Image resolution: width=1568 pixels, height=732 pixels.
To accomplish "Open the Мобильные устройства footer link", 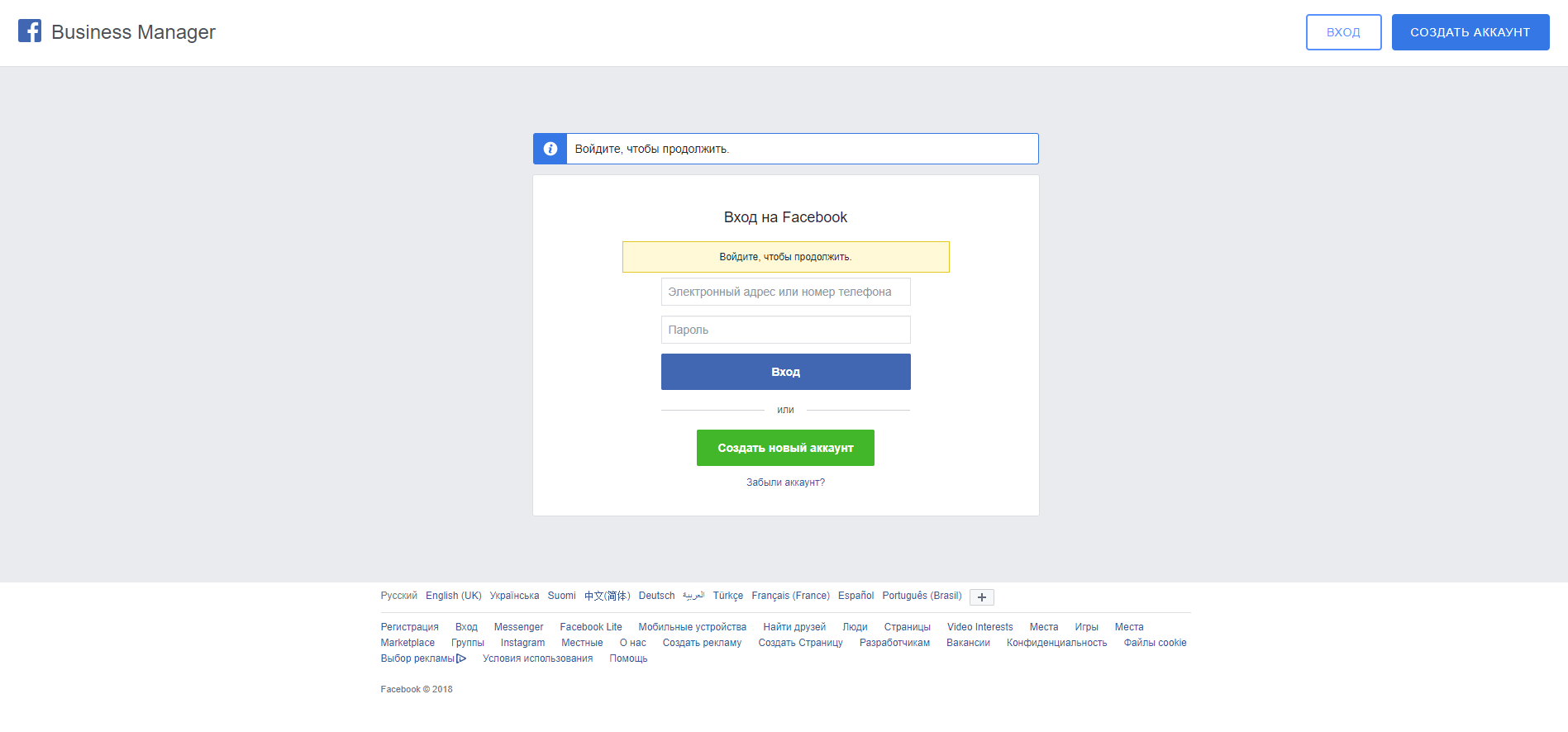I will click(692, 627).
